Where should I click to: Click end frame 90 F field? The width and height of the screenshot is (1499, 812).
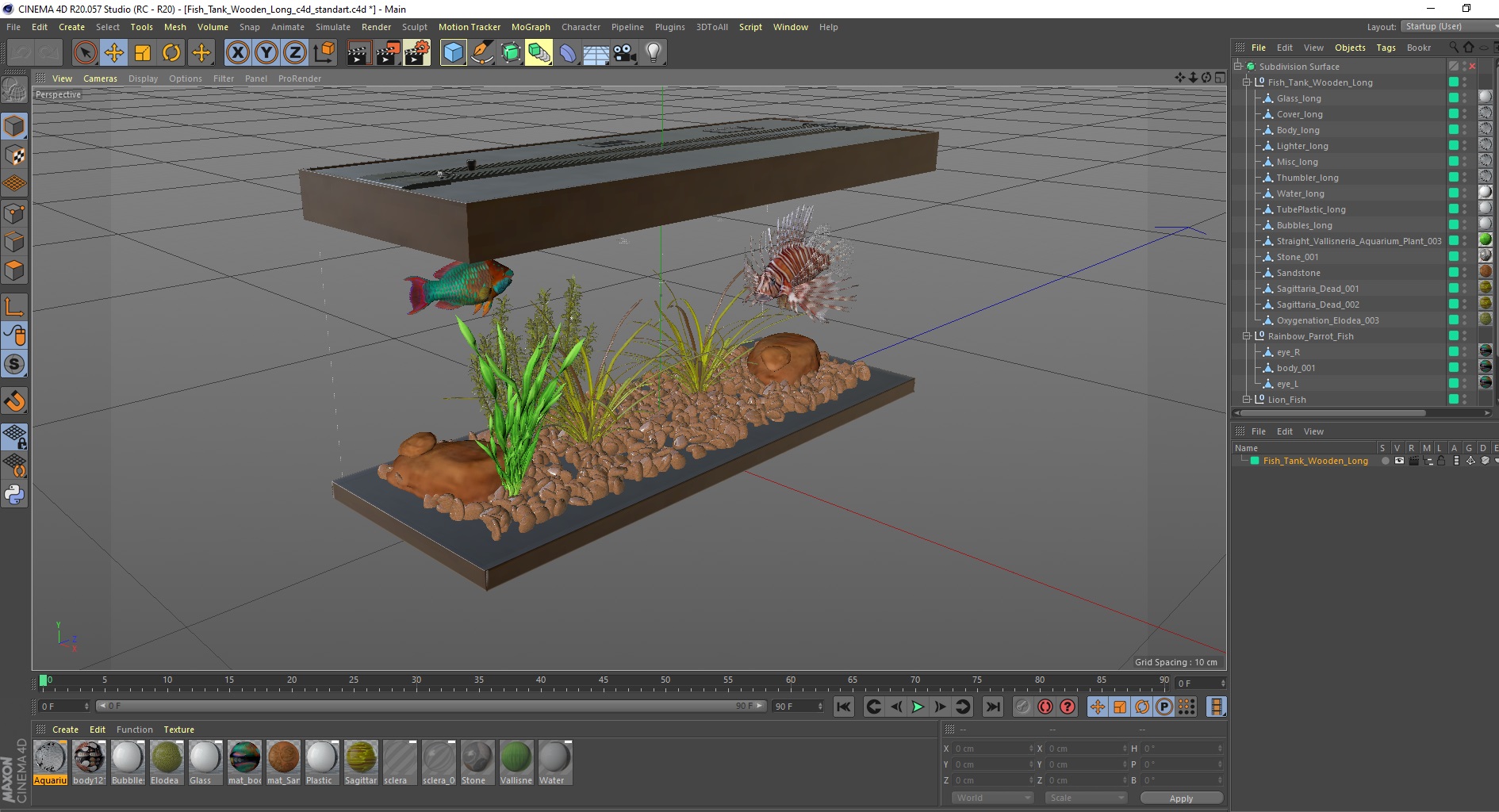pos(797,707)
